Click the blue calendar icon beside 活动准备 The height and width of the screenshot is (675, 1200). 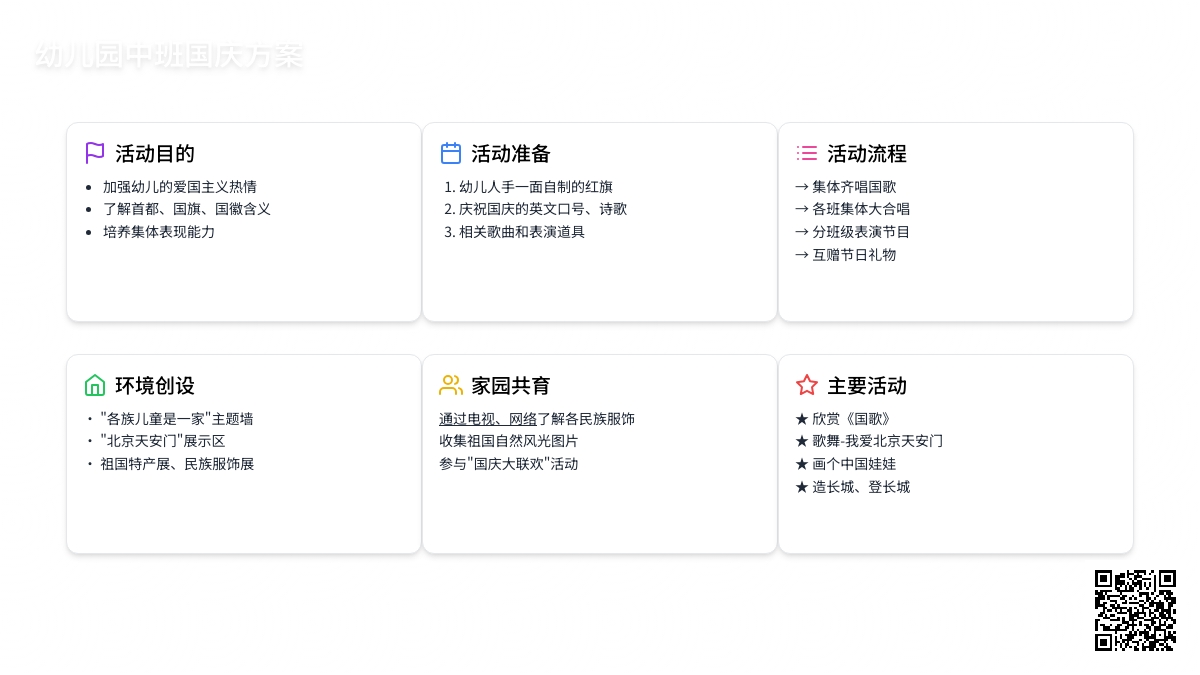pos(451,153)
